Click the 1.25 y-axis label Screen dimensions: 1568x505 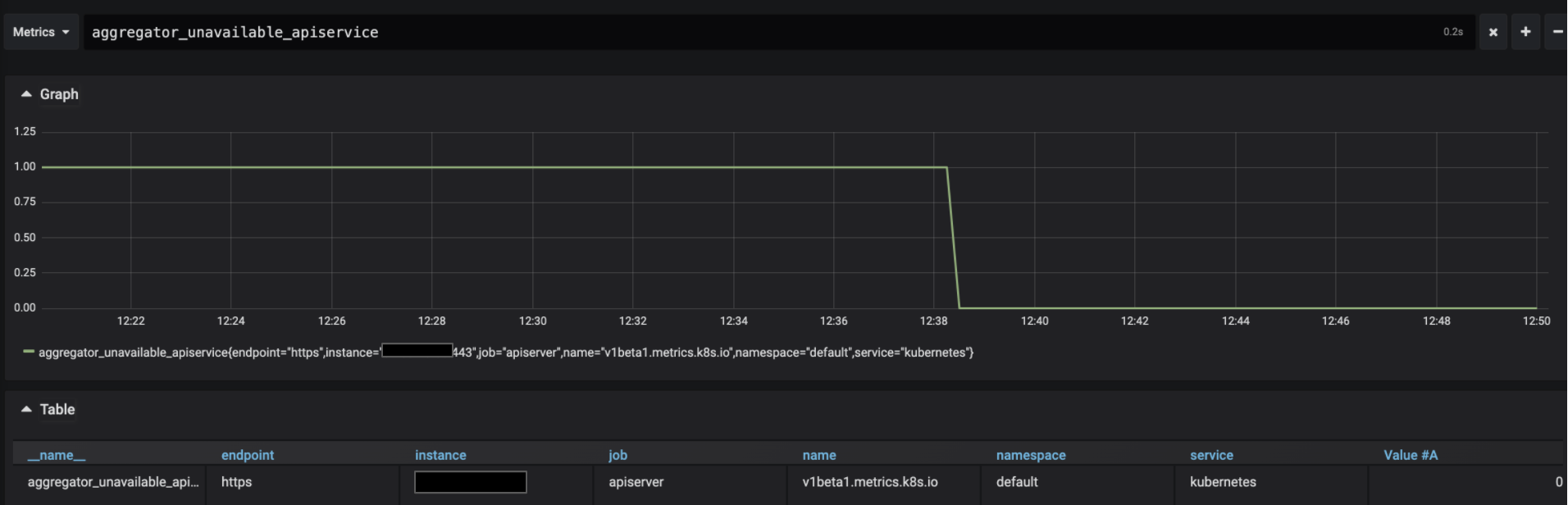pos(25,131)
